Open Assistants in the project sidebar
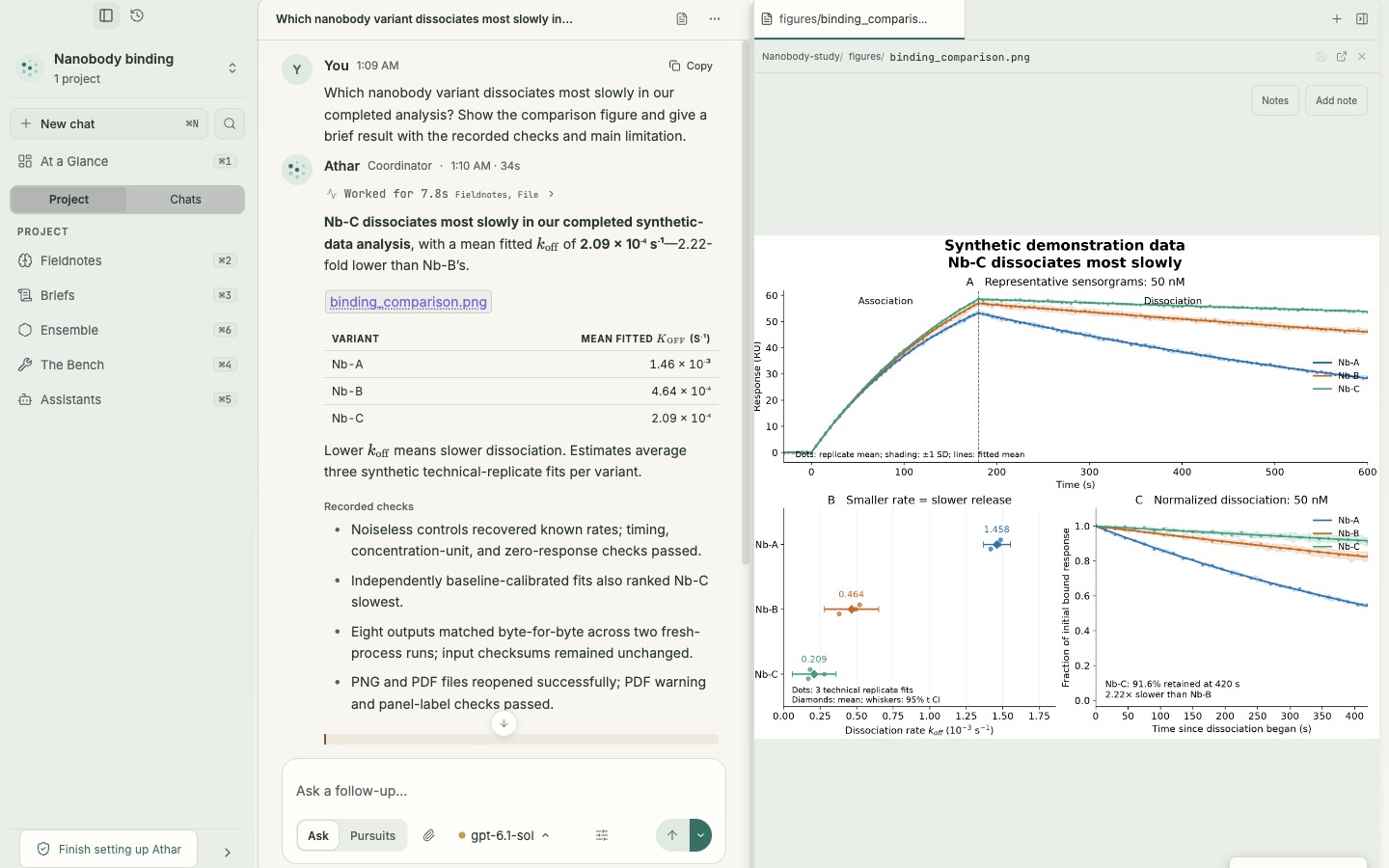This screenshot has width=1389, height=868. coord(127,399)
